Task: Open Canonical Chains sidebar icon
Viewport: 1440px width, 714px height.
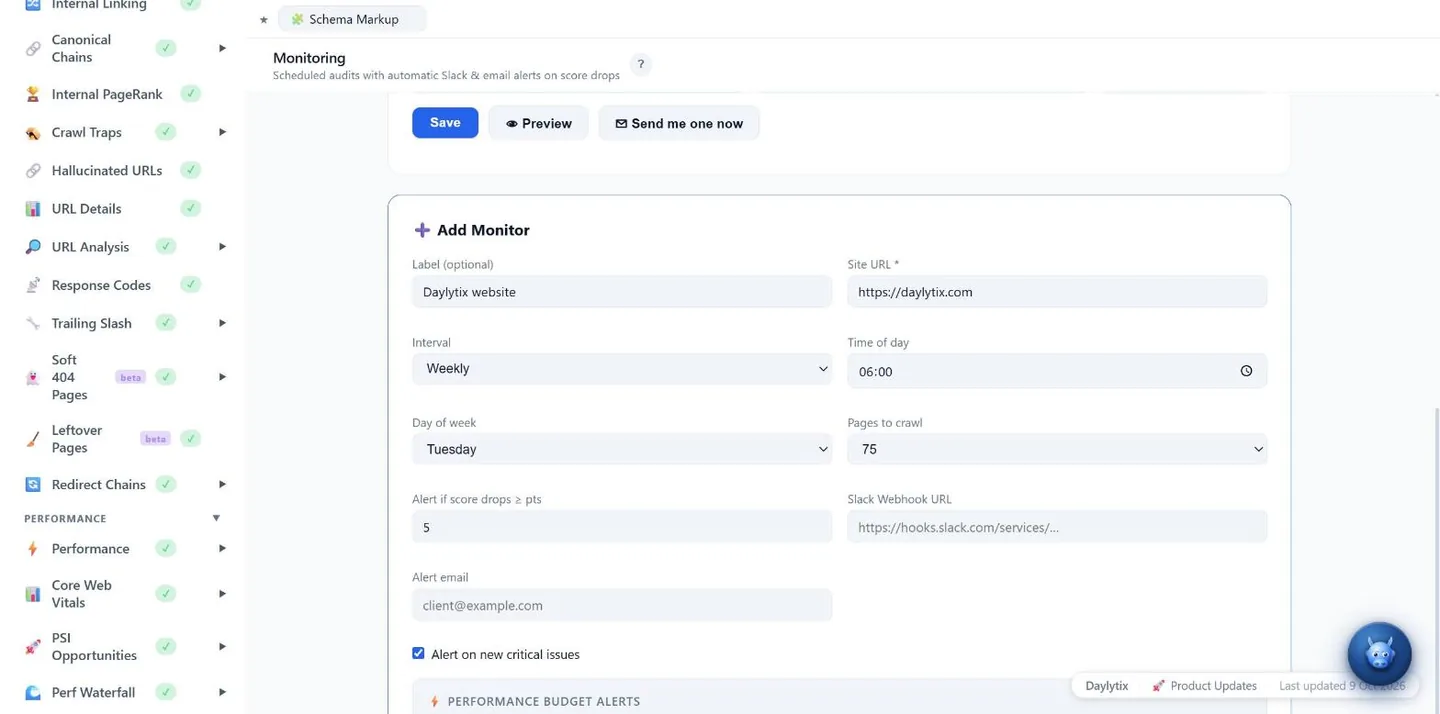Action: point(33,48)
